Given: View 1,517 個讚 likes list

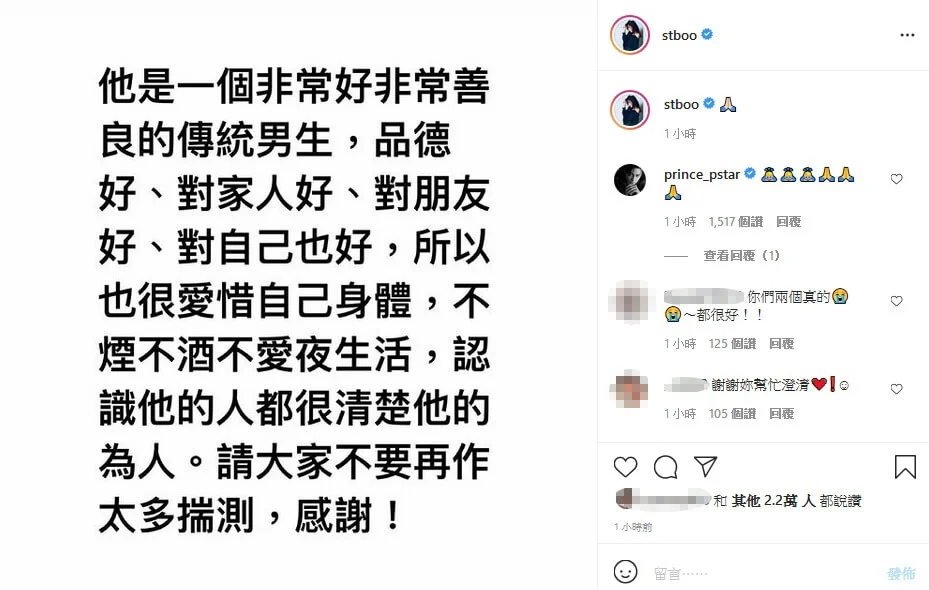Looking at the screenshot, I should pos(736,222).
